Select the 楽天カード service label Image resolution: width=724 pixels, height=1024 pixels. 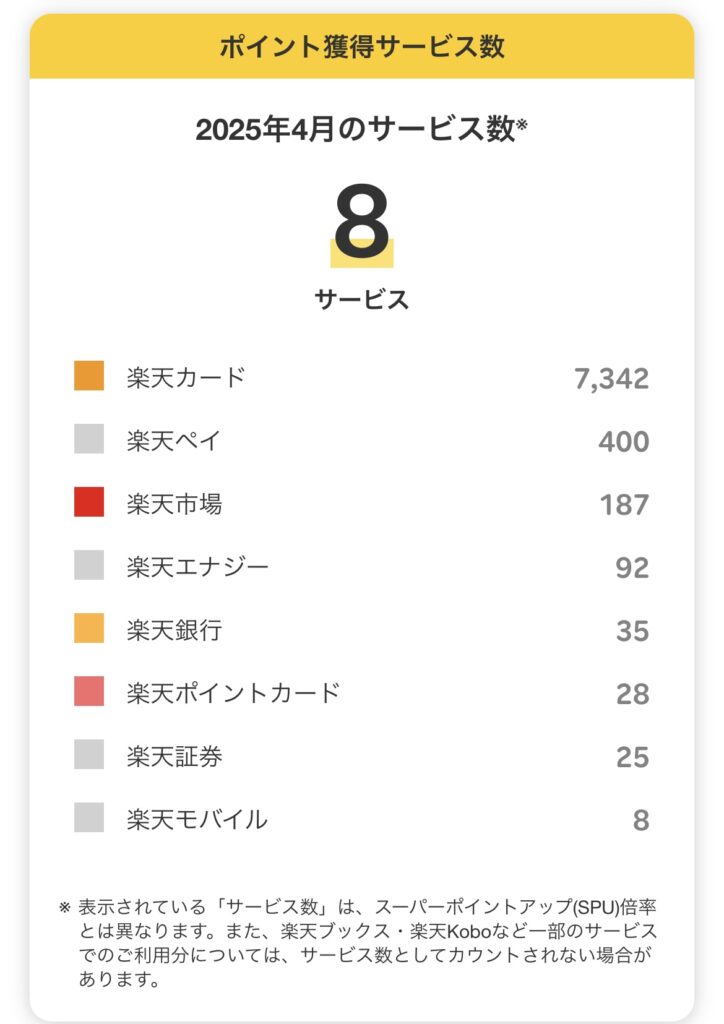[x=186, y=377]
